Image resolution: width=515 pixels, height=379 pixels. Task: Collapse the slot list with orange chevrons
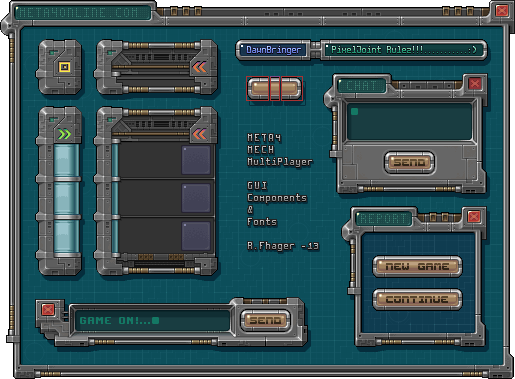(x=199, y=134)
